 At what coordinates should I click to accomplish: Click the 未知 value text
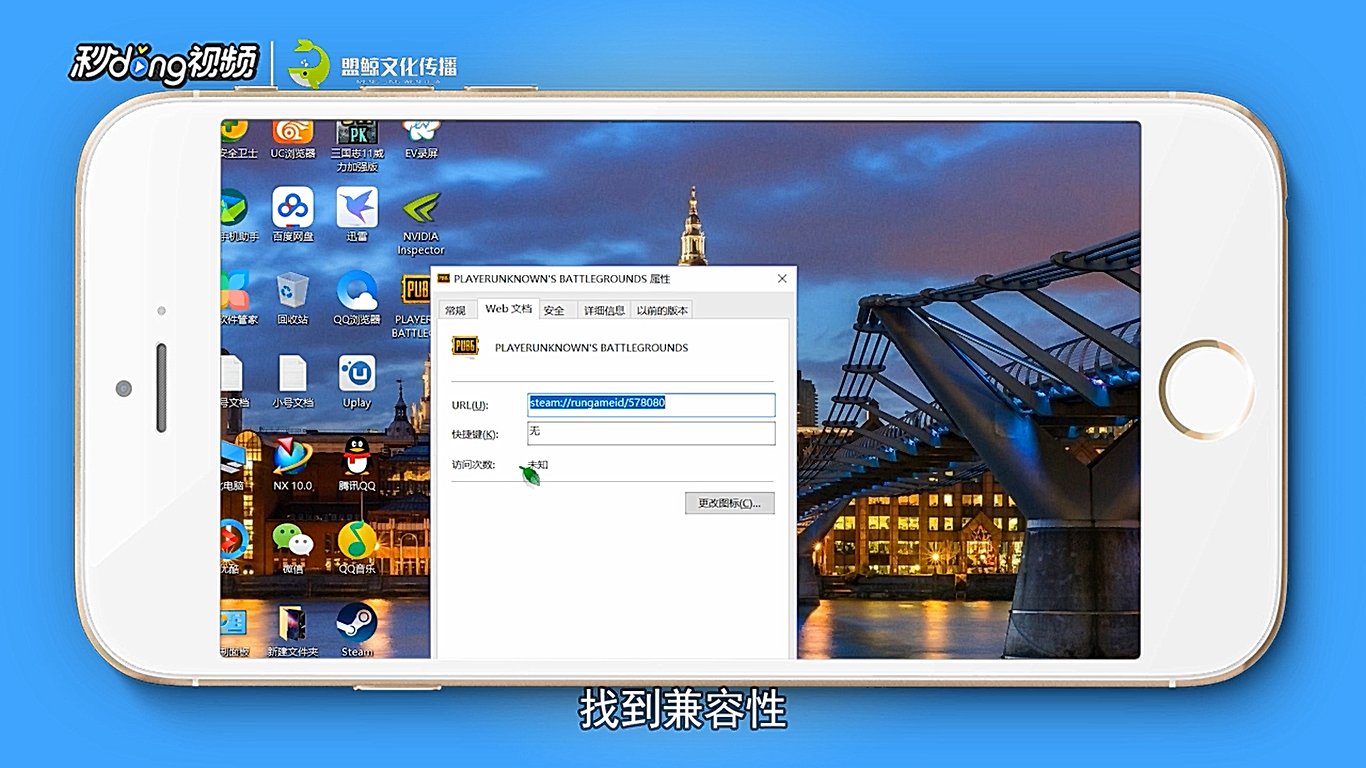(538, 465)
